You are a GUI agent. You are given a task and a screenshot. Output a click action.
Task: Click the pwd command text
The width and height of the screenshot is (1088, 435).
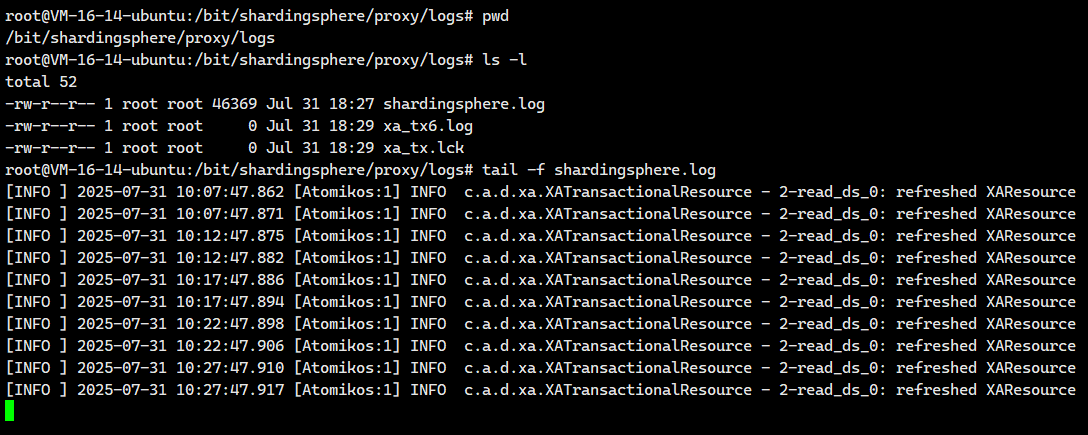click(495, 16)
